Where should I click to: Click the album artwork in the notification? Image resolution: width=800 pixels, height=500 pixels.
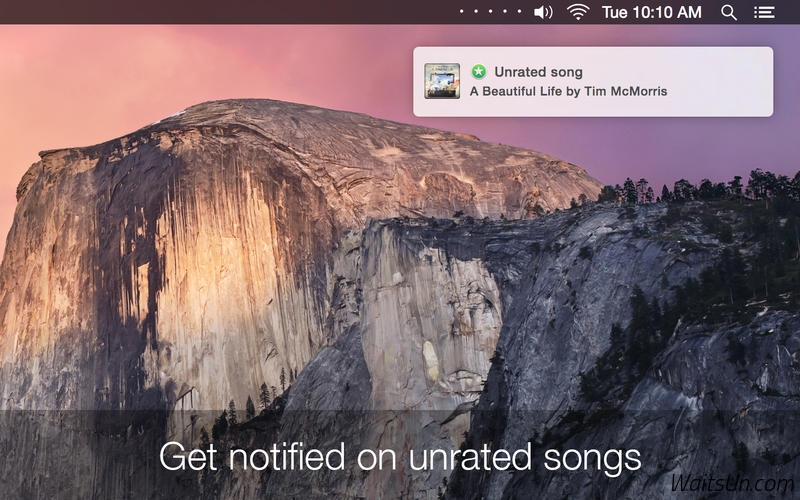[441, 81]
